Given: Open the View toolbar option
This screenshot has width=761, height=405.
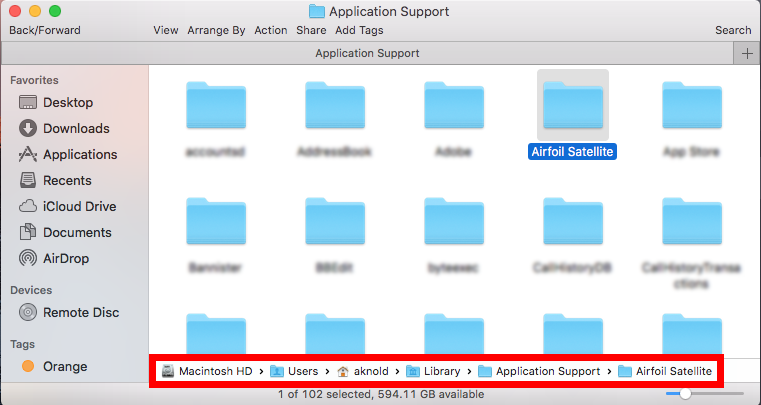Looking at the screenshot, I should tap(165, 30).
